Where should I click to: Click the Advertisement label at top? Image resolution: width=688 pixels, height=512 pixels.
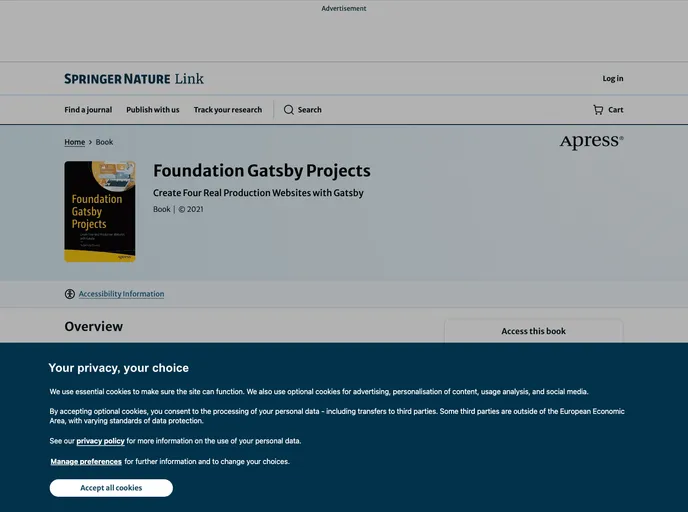tap(344, 8)
